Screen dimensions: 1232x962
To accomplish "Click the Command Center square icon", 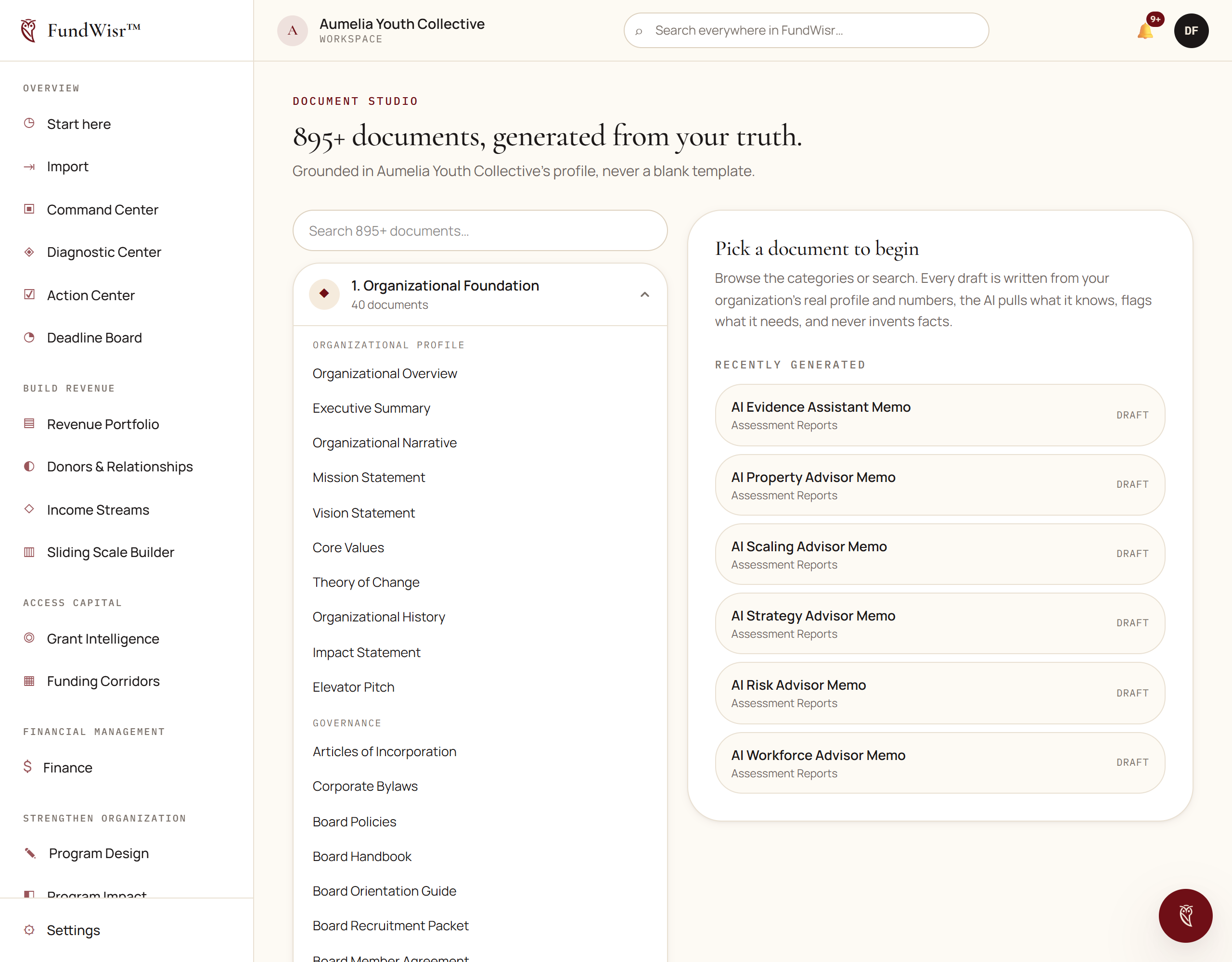I will click(29, 209).
